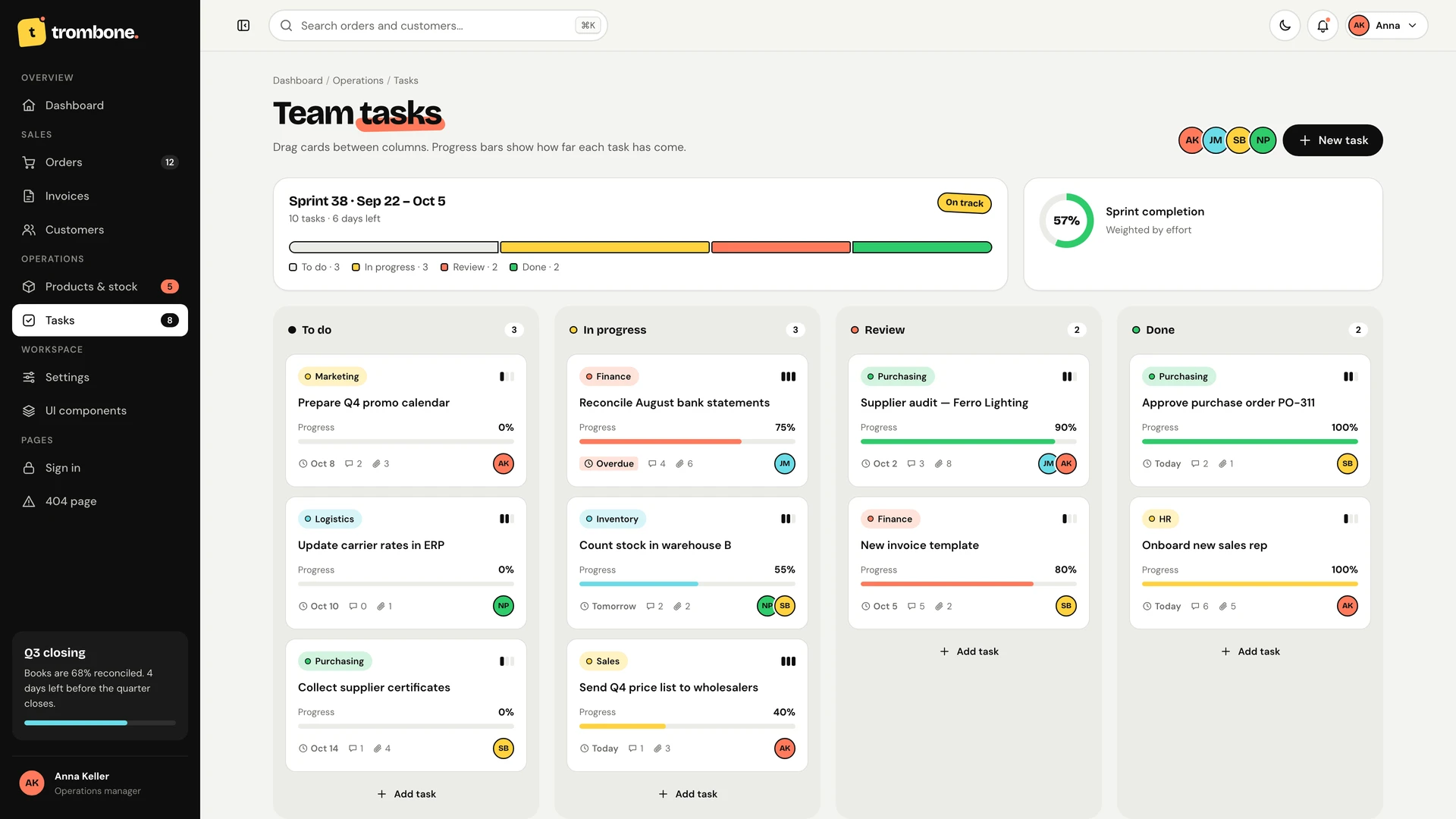Viewport: 1456px width, 819px height.
Task: Add task in the Review column
Action: (968, 651)
